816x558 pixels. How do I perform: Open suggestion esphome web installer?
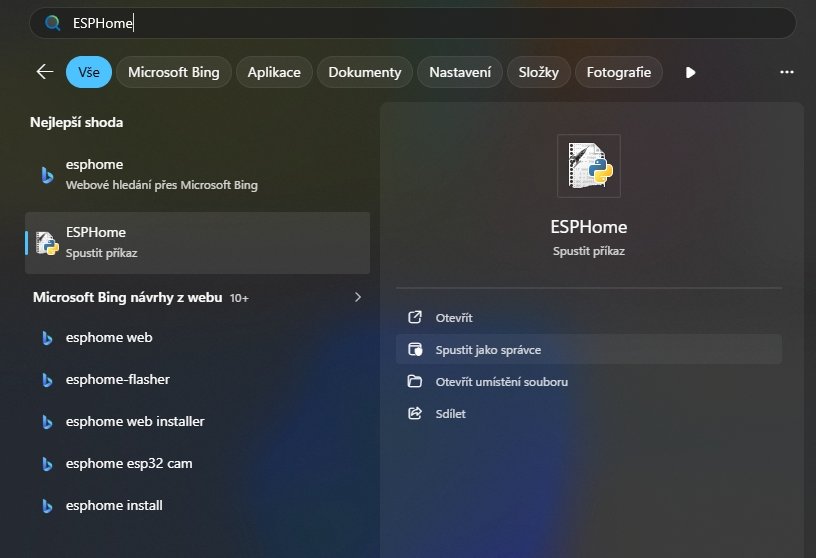click(x=197, y=421)
